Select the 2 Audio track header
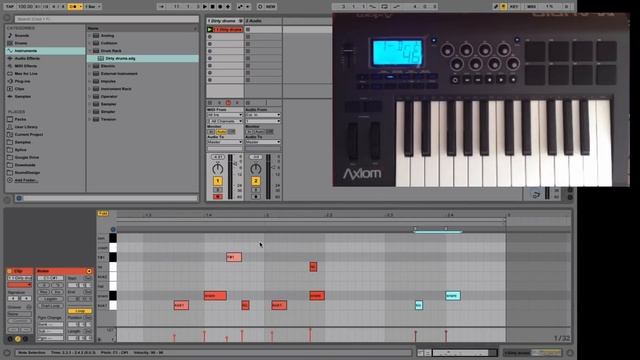 point(263,21)
